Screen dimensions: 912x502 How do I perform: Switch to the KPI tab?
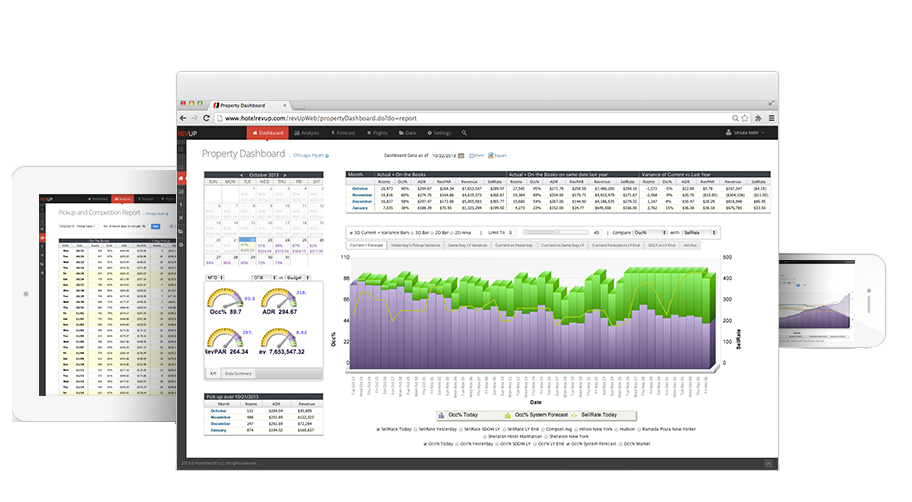tap(213, 373)
